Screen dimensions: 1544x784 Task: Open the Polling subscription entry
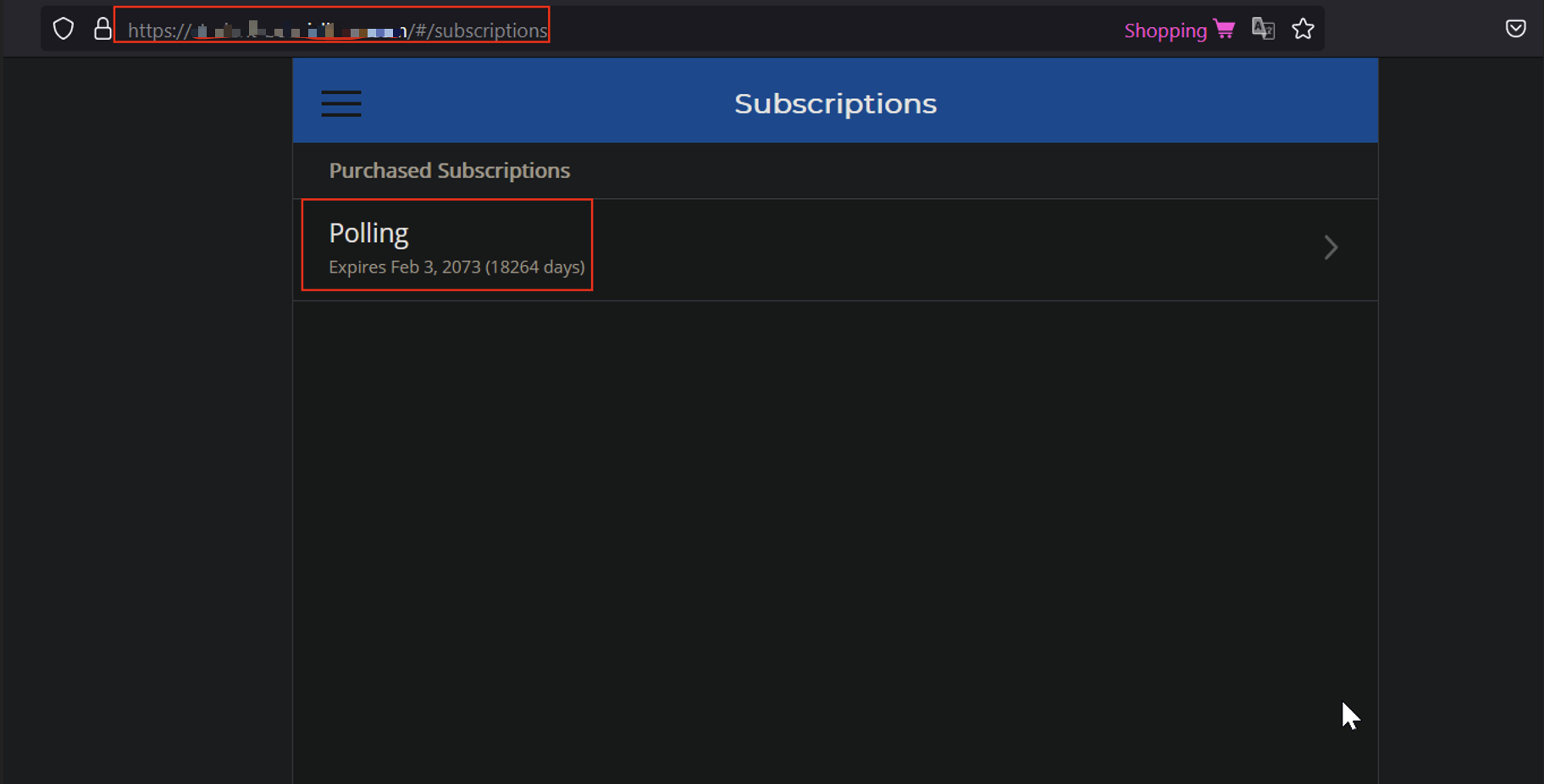click(368, 233)
